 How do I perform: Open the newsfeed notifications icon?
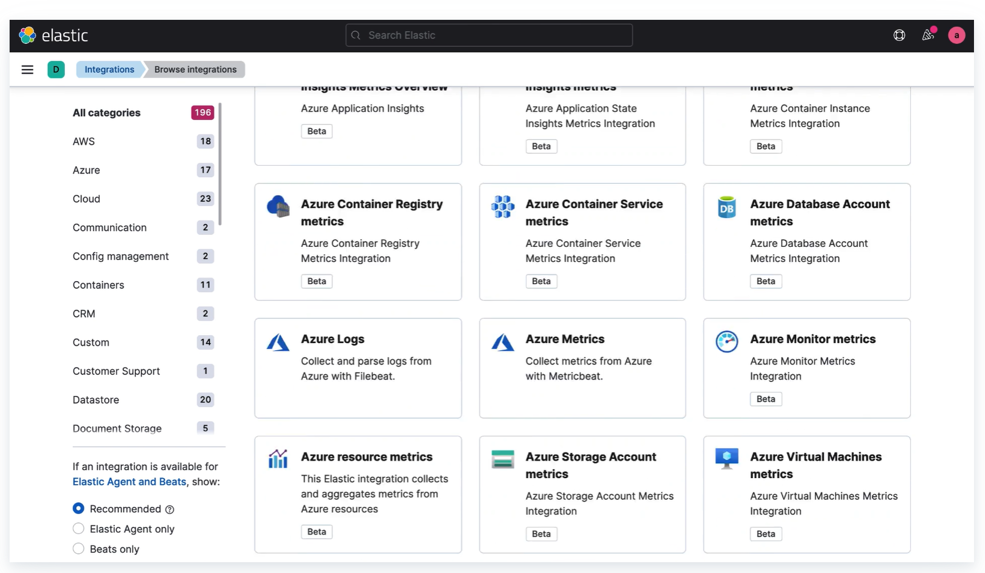pos(928,36)
